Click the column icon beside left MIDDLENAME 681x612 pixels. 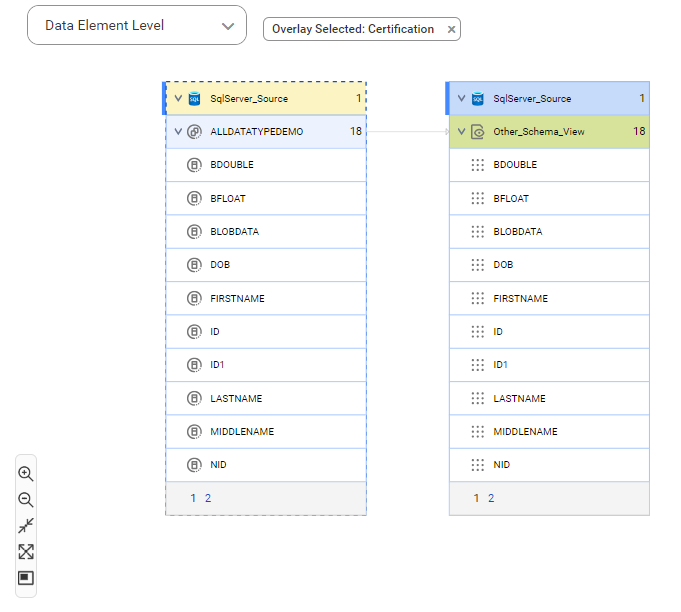[x=194, y=432]
